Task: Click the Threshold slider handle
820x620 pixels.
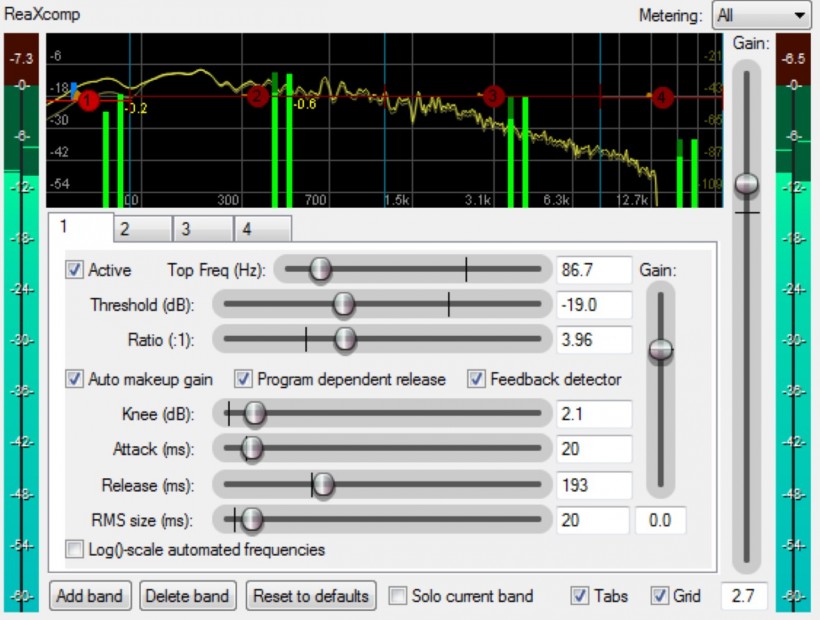Action: click(x=344, y=304)
